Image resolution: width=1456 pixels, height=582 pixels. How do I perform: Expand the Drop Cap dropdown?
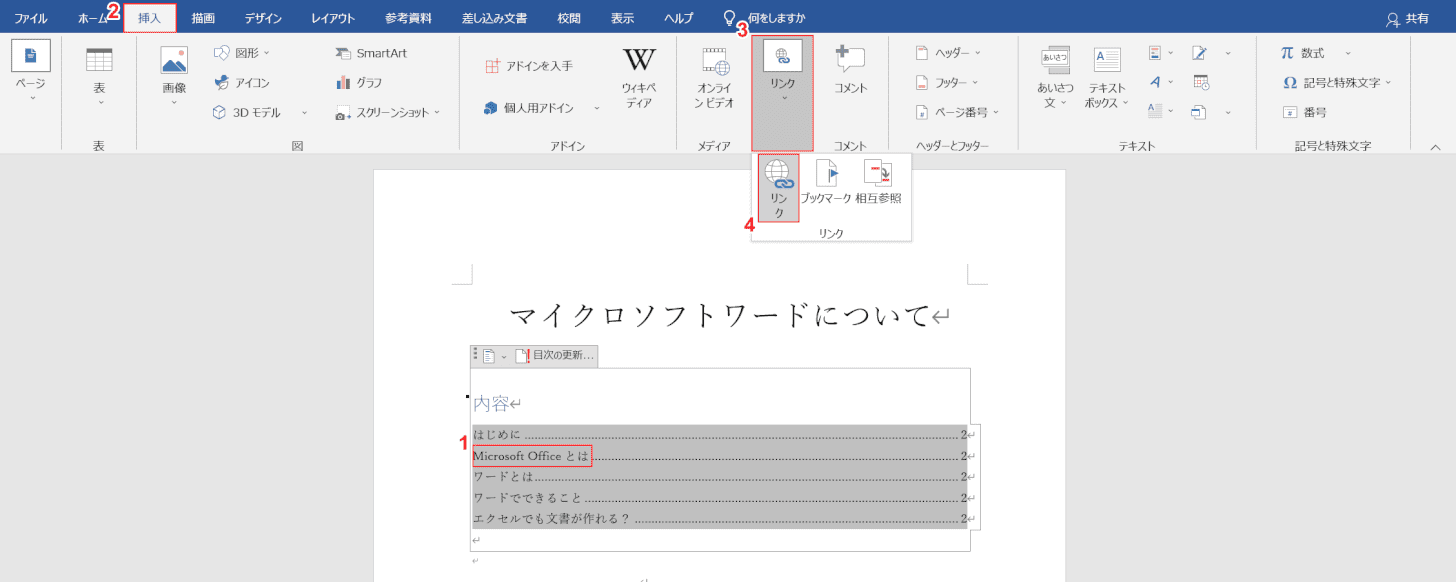point(1170,112)
